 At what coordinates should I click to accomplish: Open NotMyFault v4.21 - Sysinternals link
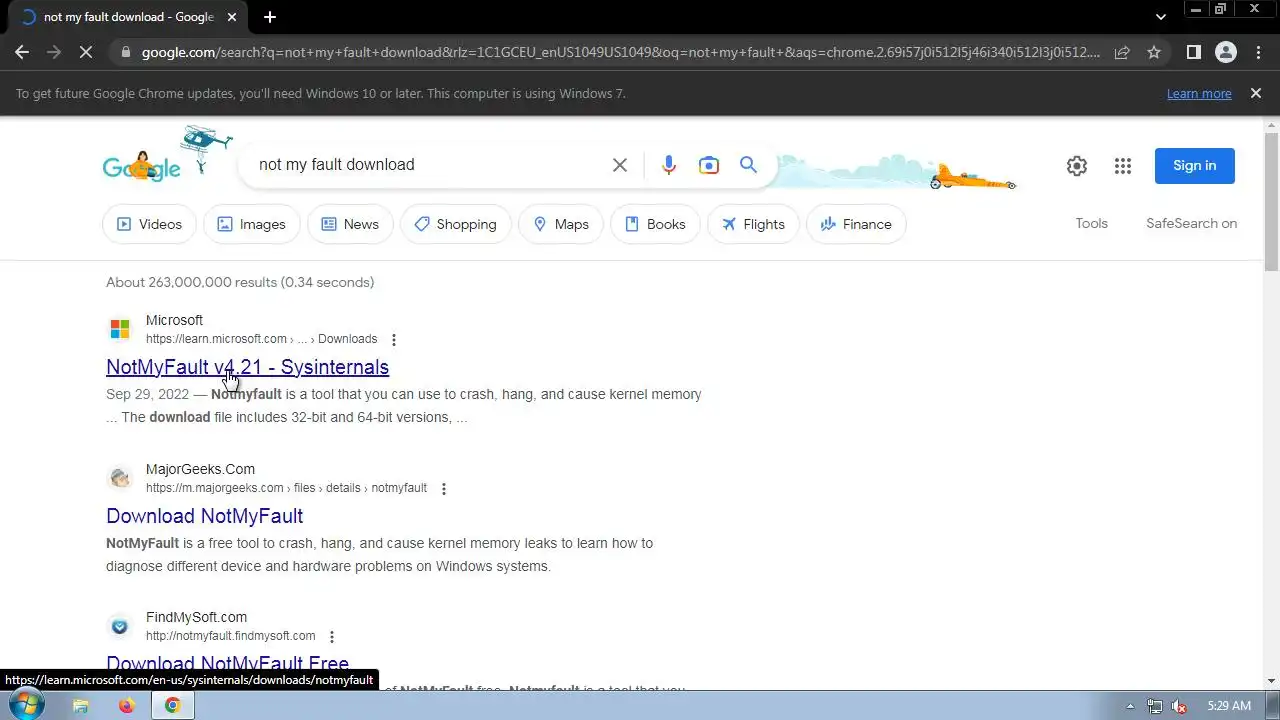(248, 367)
